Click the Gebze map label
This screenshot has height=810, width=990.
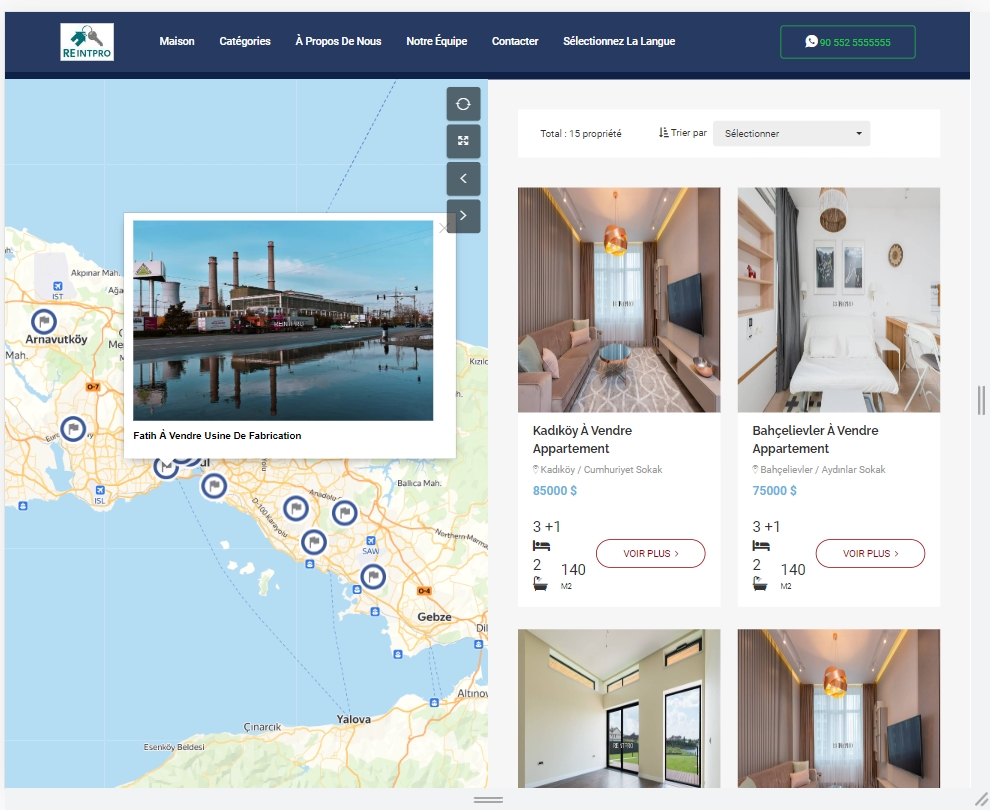coord(434,617)
